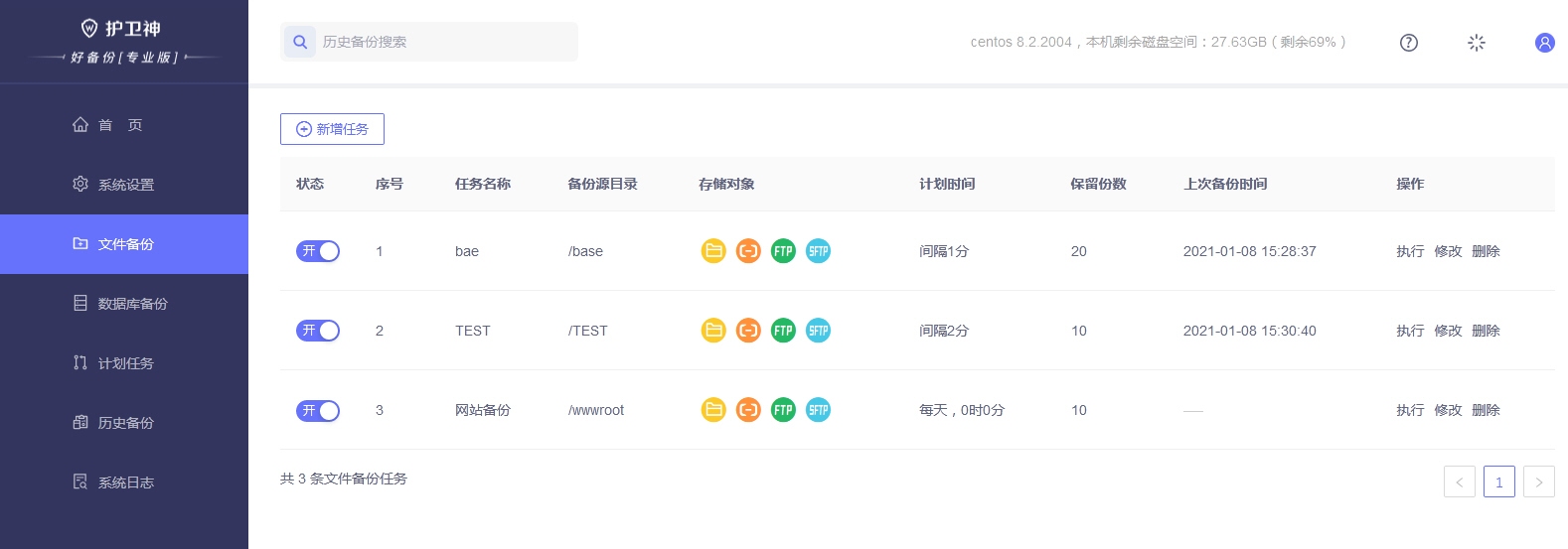Open the user account avatar icon

[x=1544, y=43]
